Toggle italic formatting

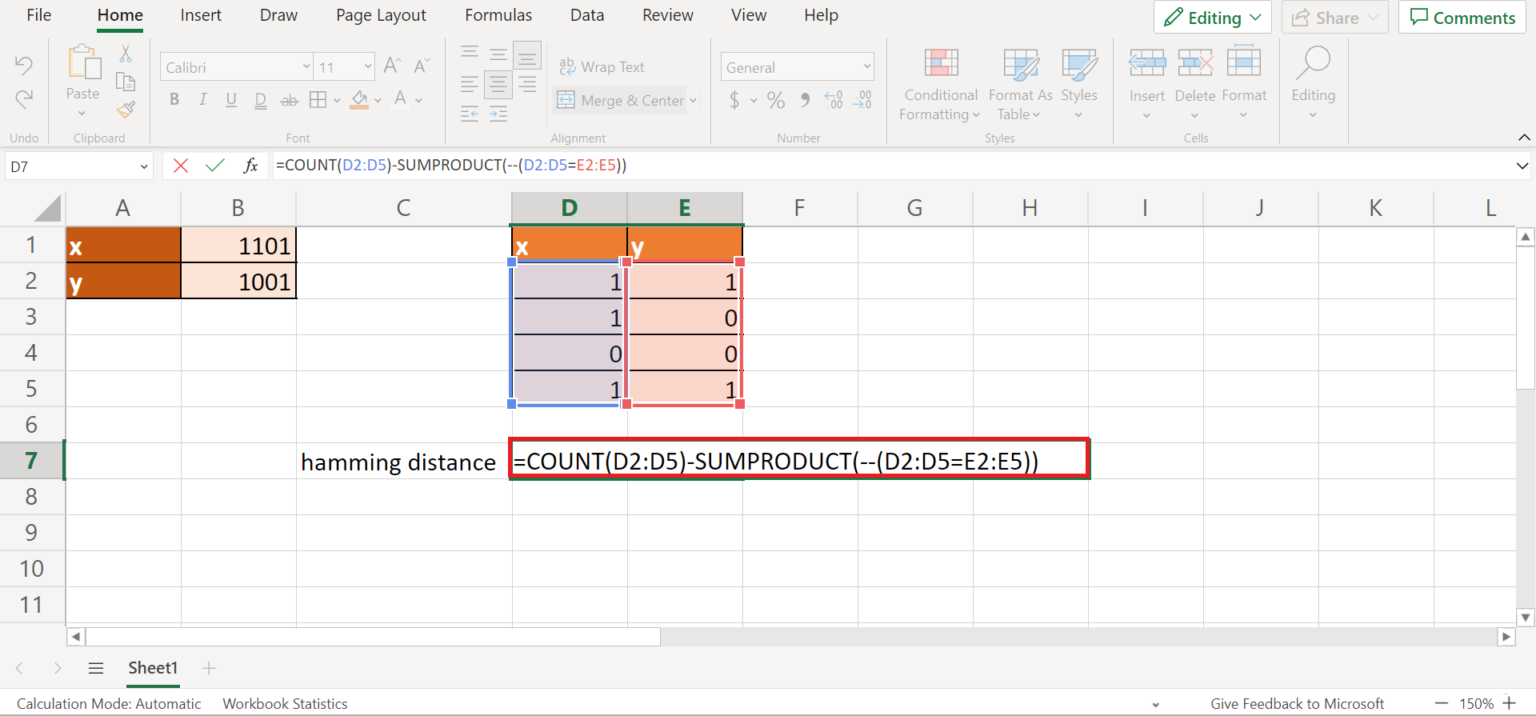point(202,99)
